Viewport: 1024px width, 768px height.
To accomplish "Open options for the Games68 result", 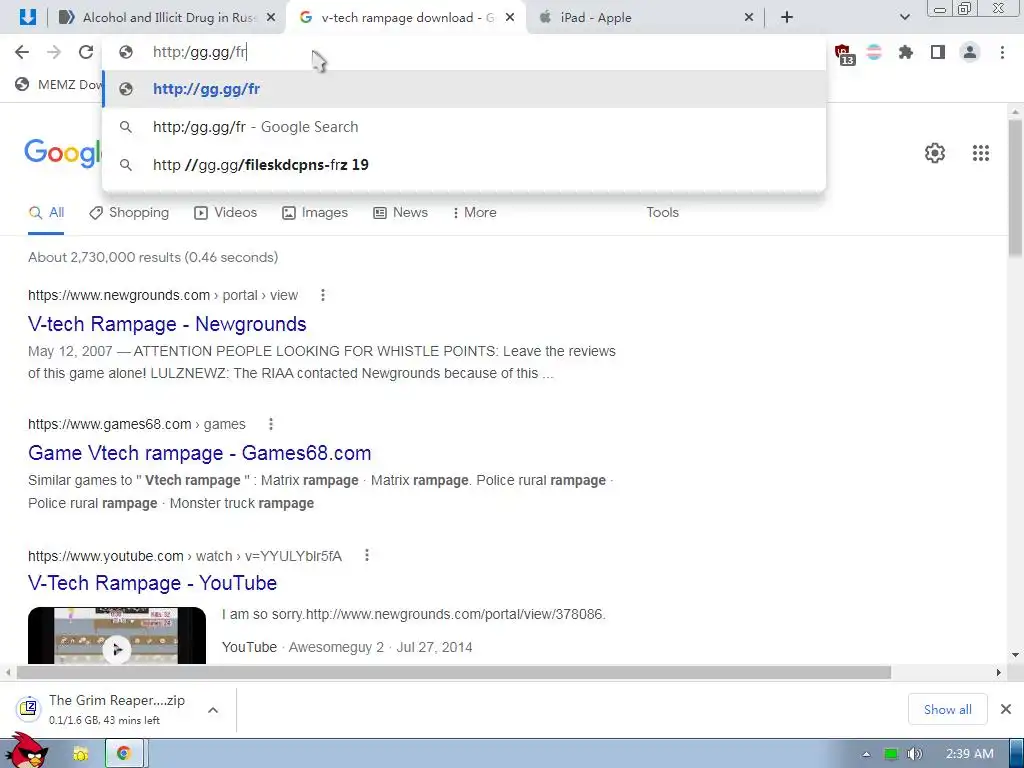I will [x=271, y=424].
